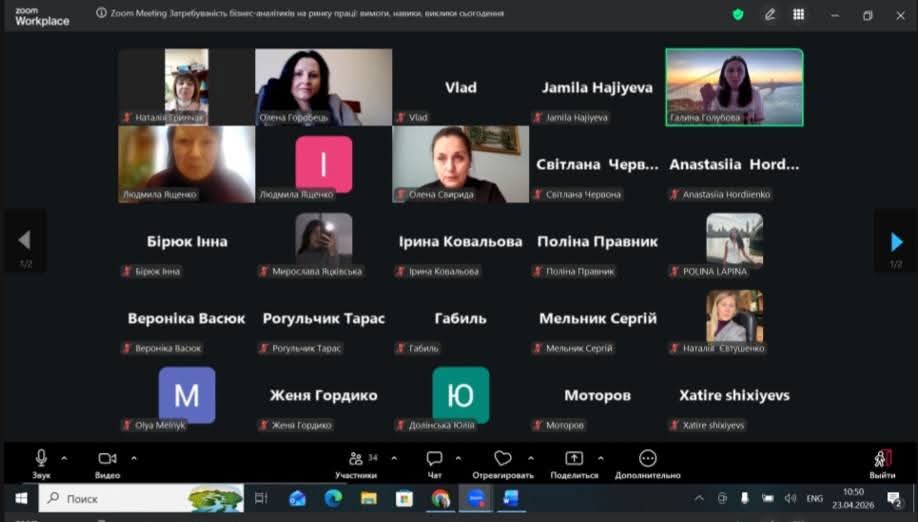This screenshot has width=918, height=522.
Task: Open the annotation pen tool
Action: (x=769, y=14)
